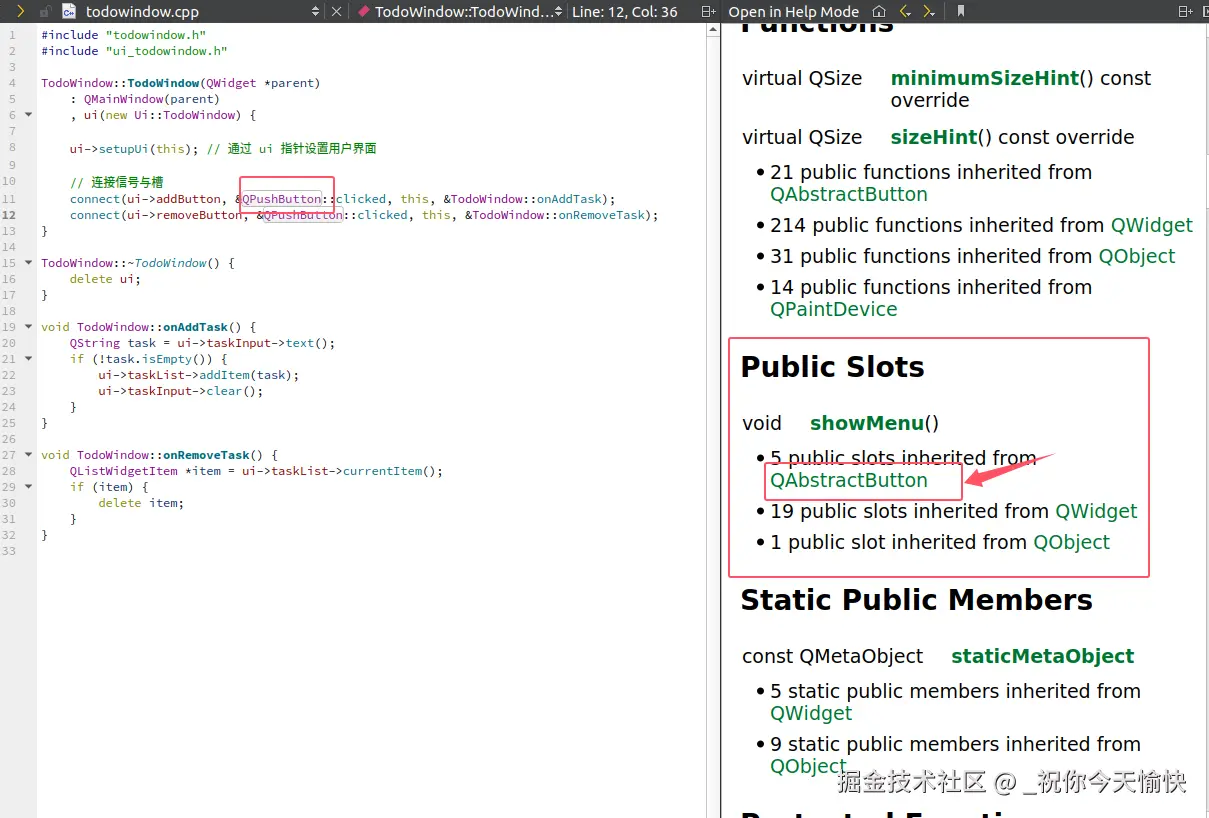
Task: Click Open in Help Mode
Action: 794,11
